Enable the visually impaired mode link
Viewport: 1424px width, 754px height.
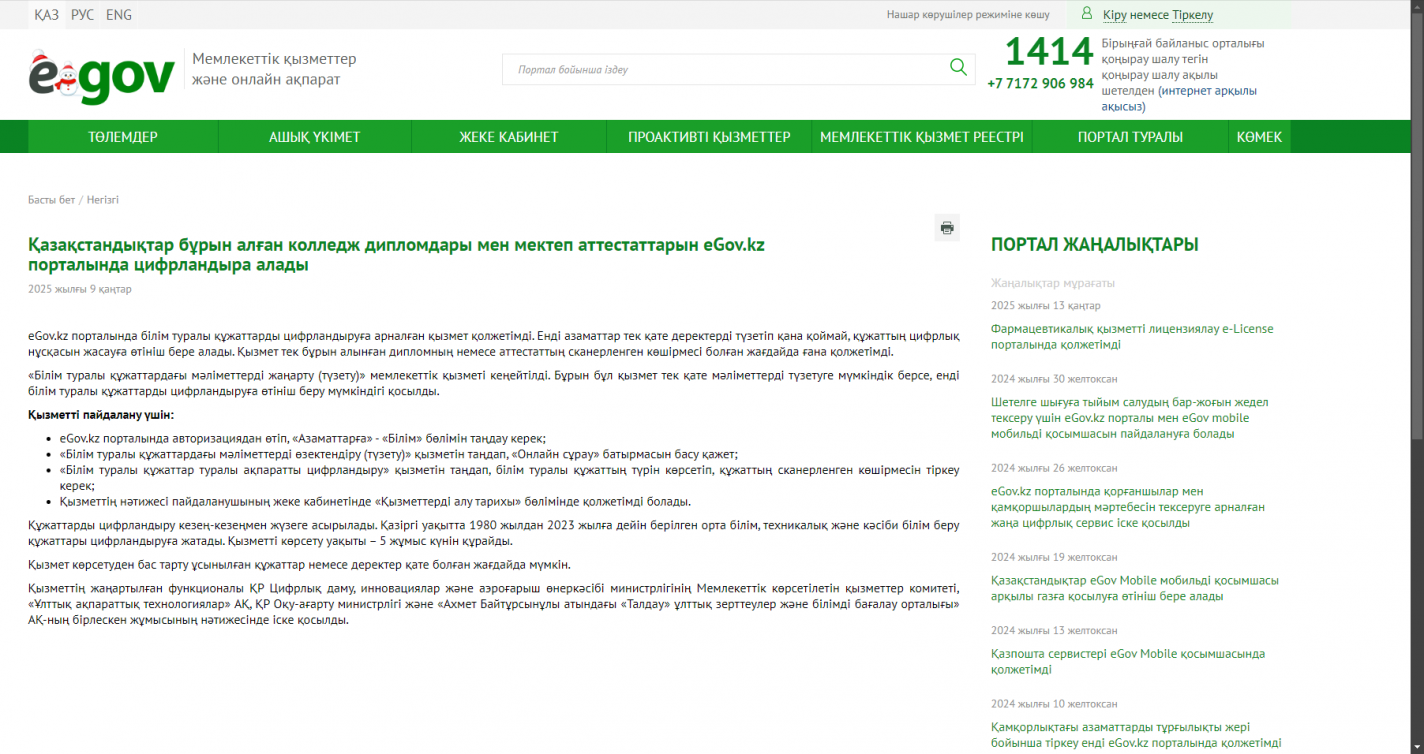[x=968, y=15]
